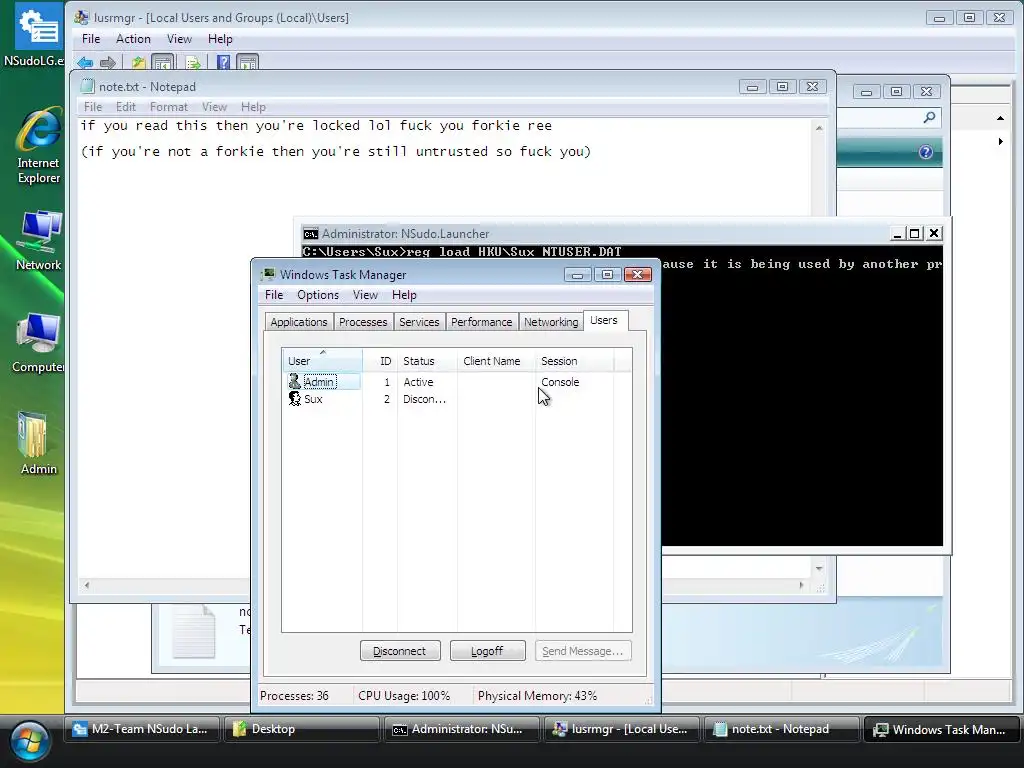Viewport: 1024px width, 768px height.
Task: Switch to Services tab in Task Manager
Action: (419, 322)
